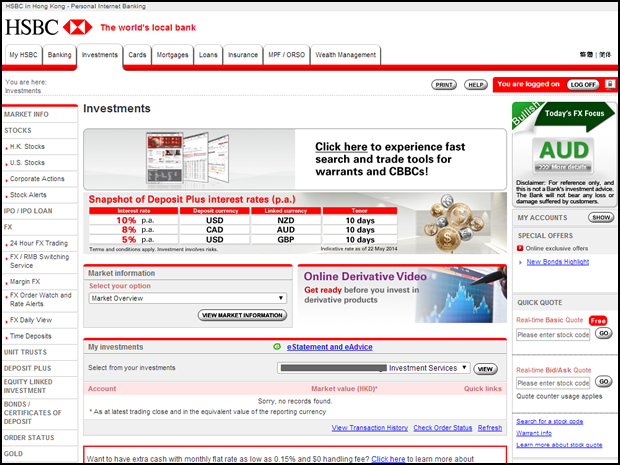The image size is (620, 465).
Task: Click the HSBC hexagon logo
Action: coord(78,27)
